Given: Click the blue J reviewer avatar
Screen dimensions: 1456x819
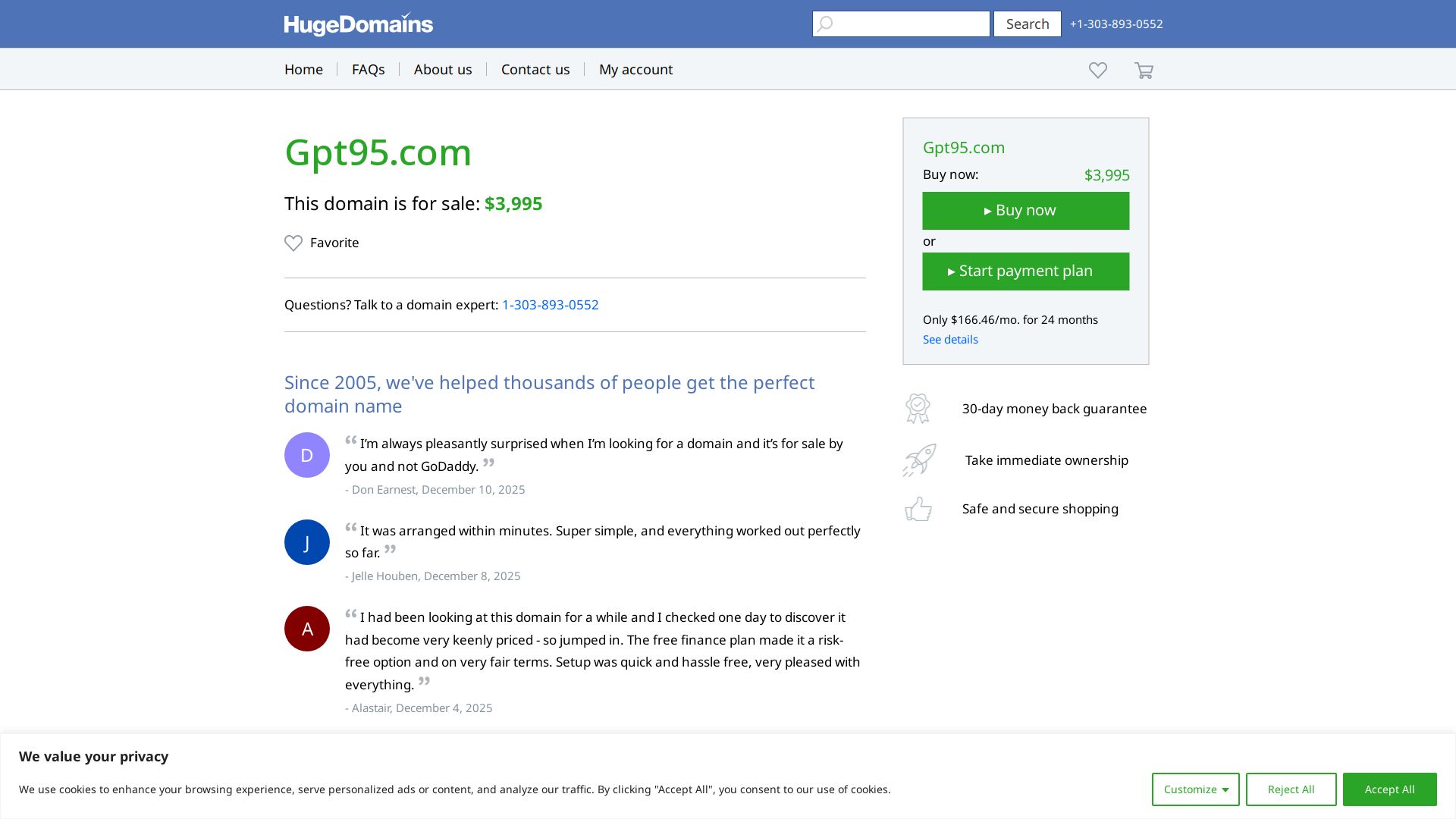Looking at the screenshot, I should [x=306, y=542].
